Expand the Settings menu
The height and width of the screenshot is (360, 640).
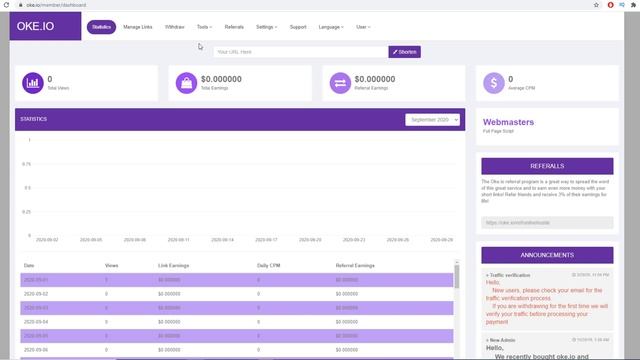266,27
